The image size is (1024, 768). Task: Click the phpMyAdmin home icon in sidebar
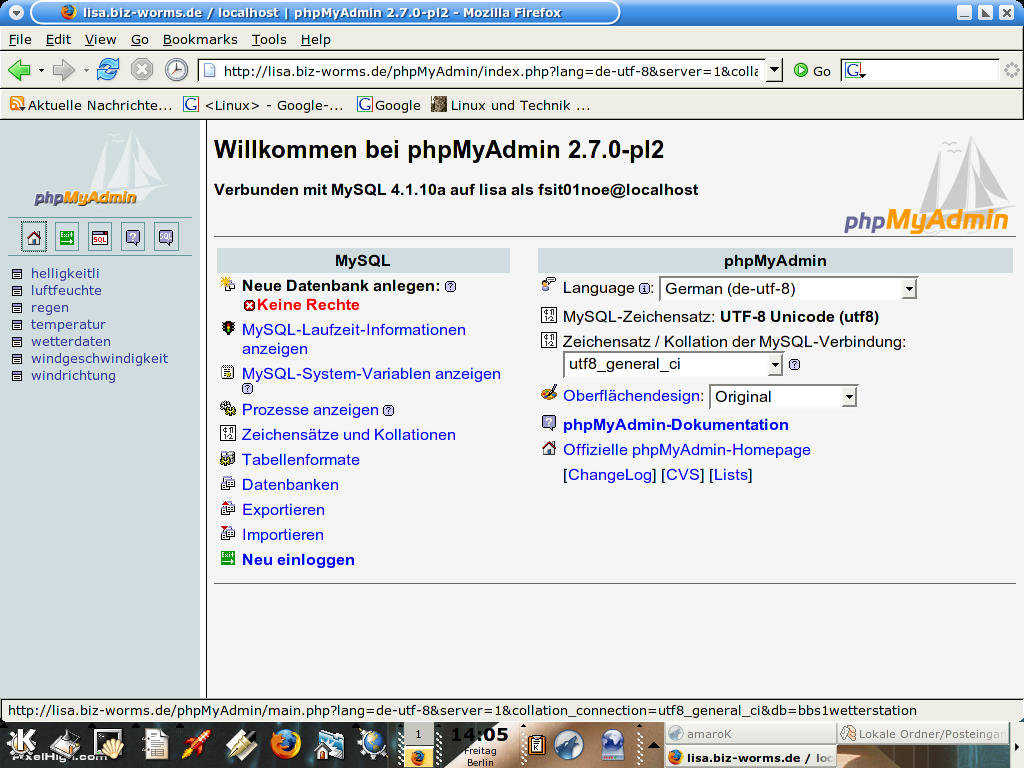click(x=34, y=237)
